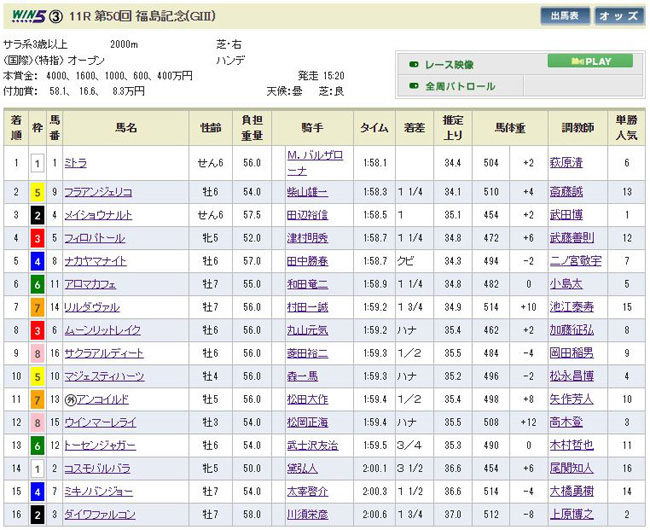Viewport: 650px width, 530px height.
Task: Click the WIN5 logo icon
Action: pyautogui.click(x=23, y=16)
